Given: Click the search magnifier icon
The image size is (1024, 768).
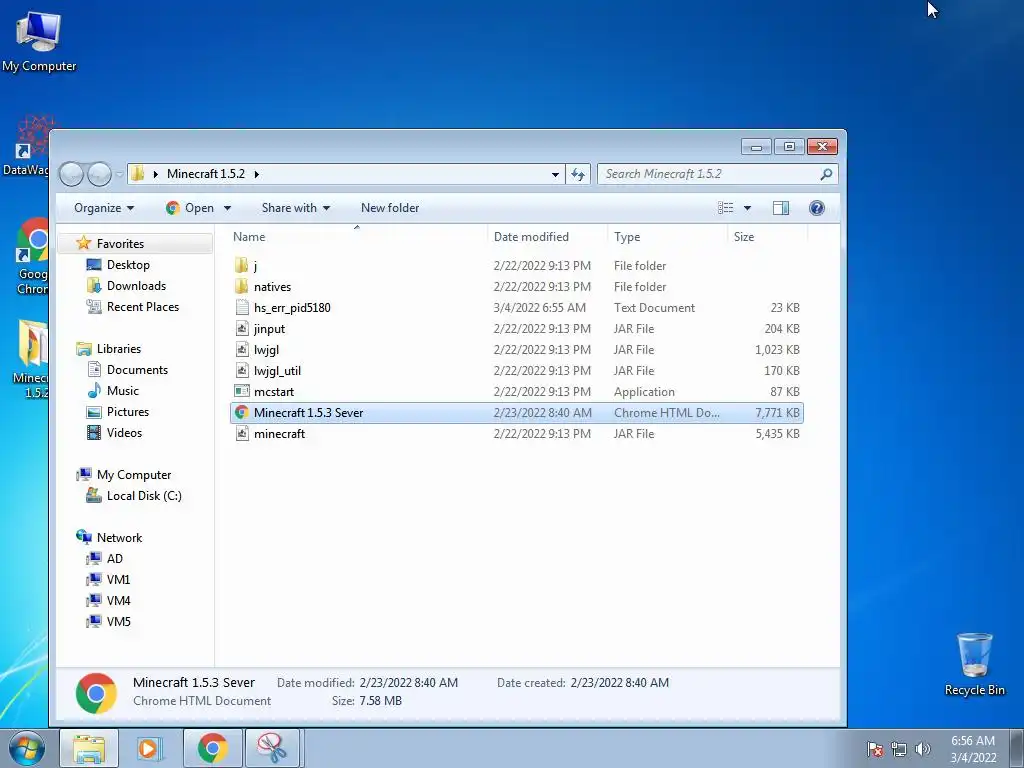Looking at the screenshot, I should pyautogui.click(x=825, y=174).
